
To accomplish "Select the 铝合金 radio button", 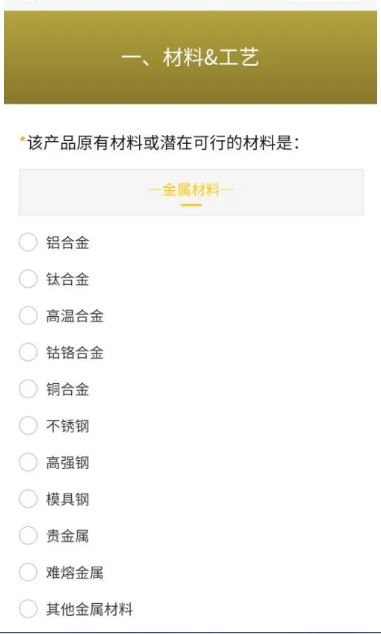I will 28,243.
